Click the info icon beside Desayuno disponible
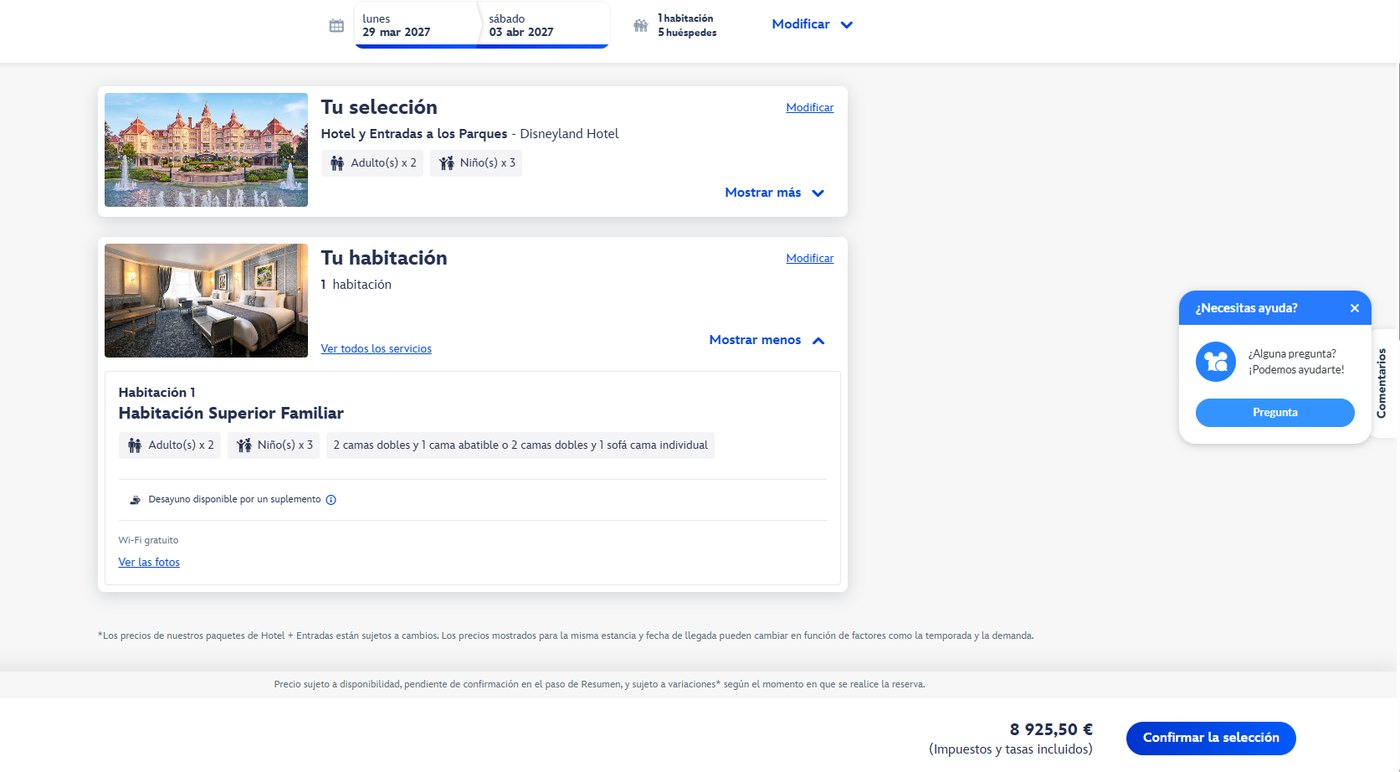 331,500
